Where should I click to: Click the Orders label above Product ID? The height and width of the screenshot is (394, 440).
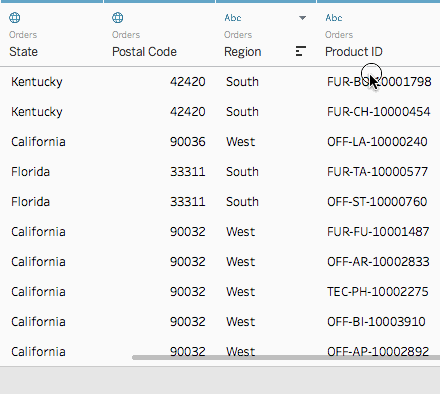339,35
